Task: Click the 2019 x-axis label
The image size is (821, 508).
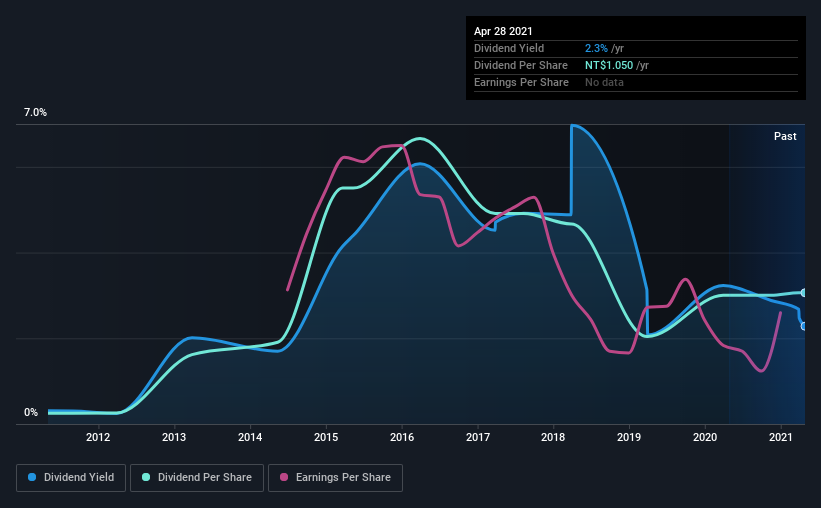Action: (x=629, y=437)
